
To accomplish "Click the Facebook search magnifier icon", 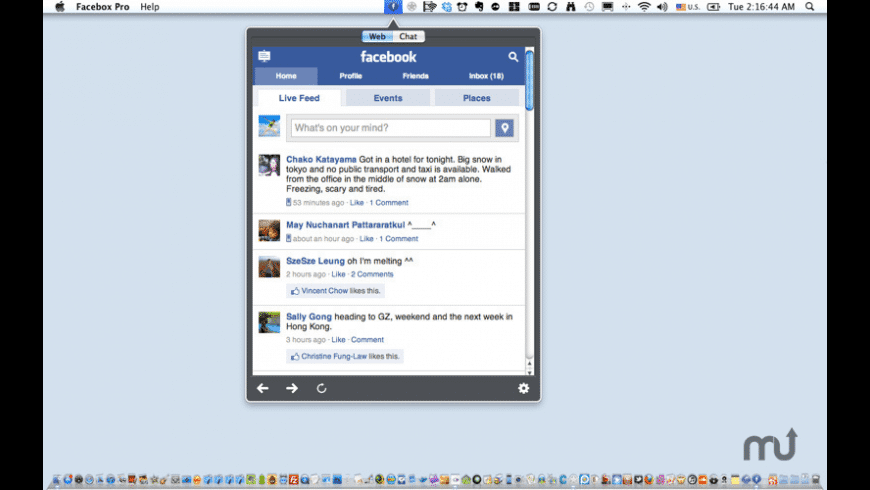I will pyautogui.click(x=513, y=57).
